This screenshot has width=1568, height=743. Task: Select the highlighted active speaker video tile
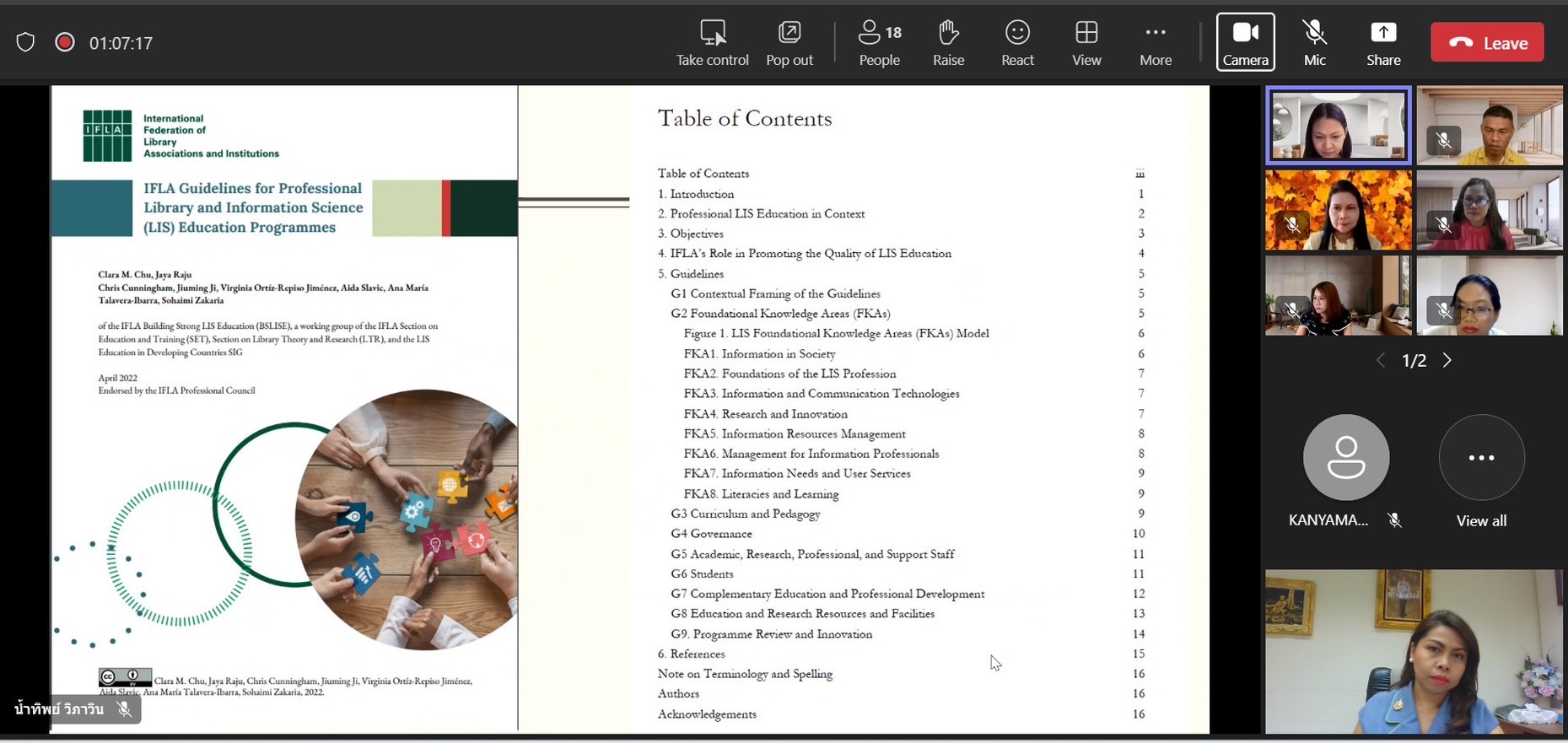coord(1338,126)
